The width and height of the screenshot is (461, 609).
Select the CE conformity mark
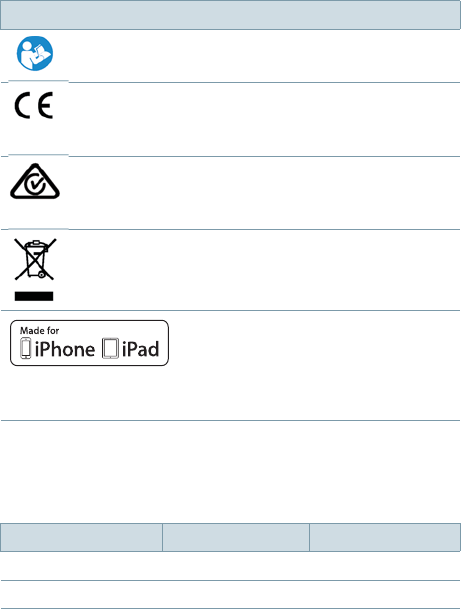[x=34, y=105]
